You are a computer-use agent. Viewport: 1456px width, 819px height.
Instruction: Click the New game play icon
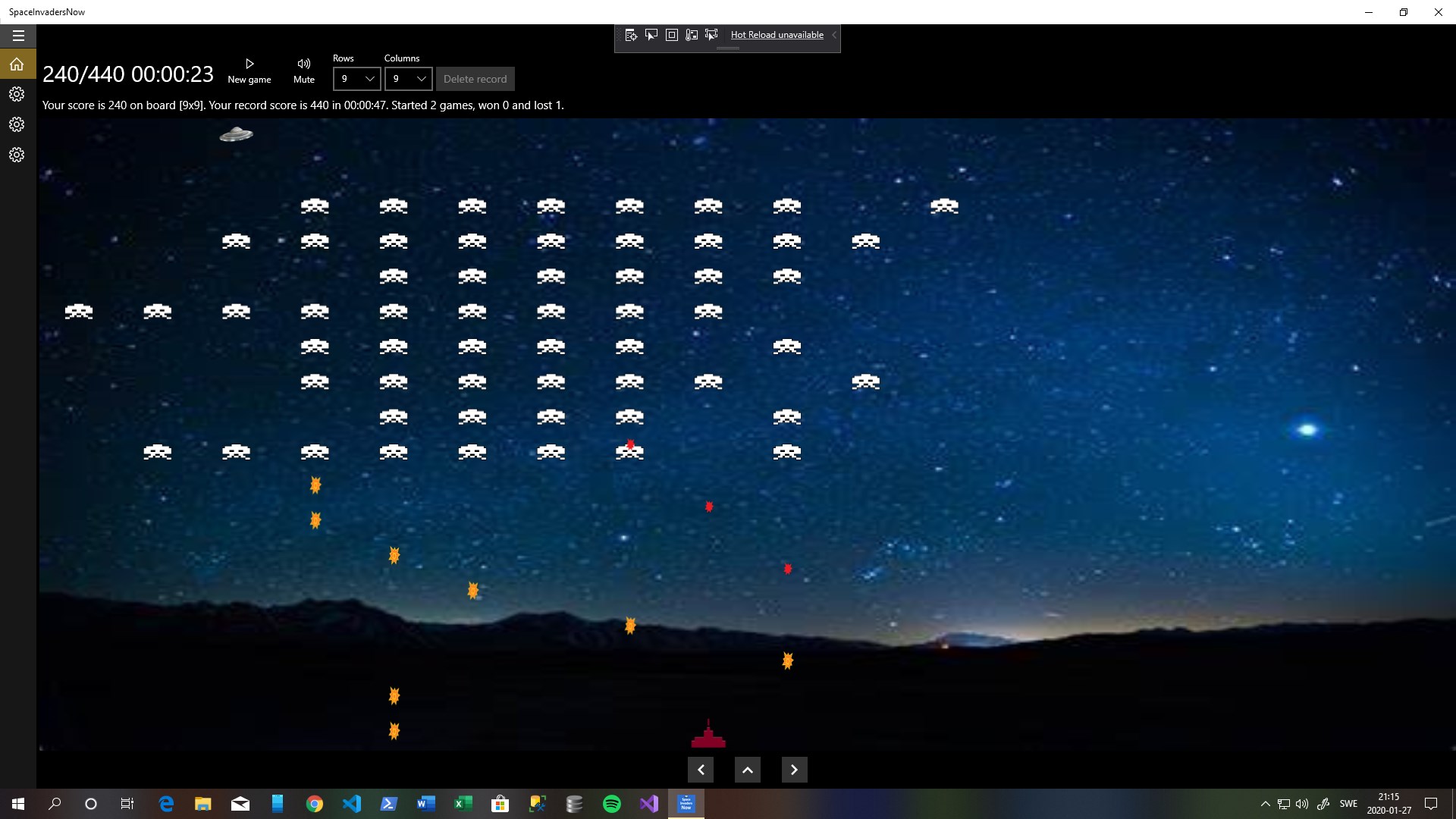pos(249,64)
